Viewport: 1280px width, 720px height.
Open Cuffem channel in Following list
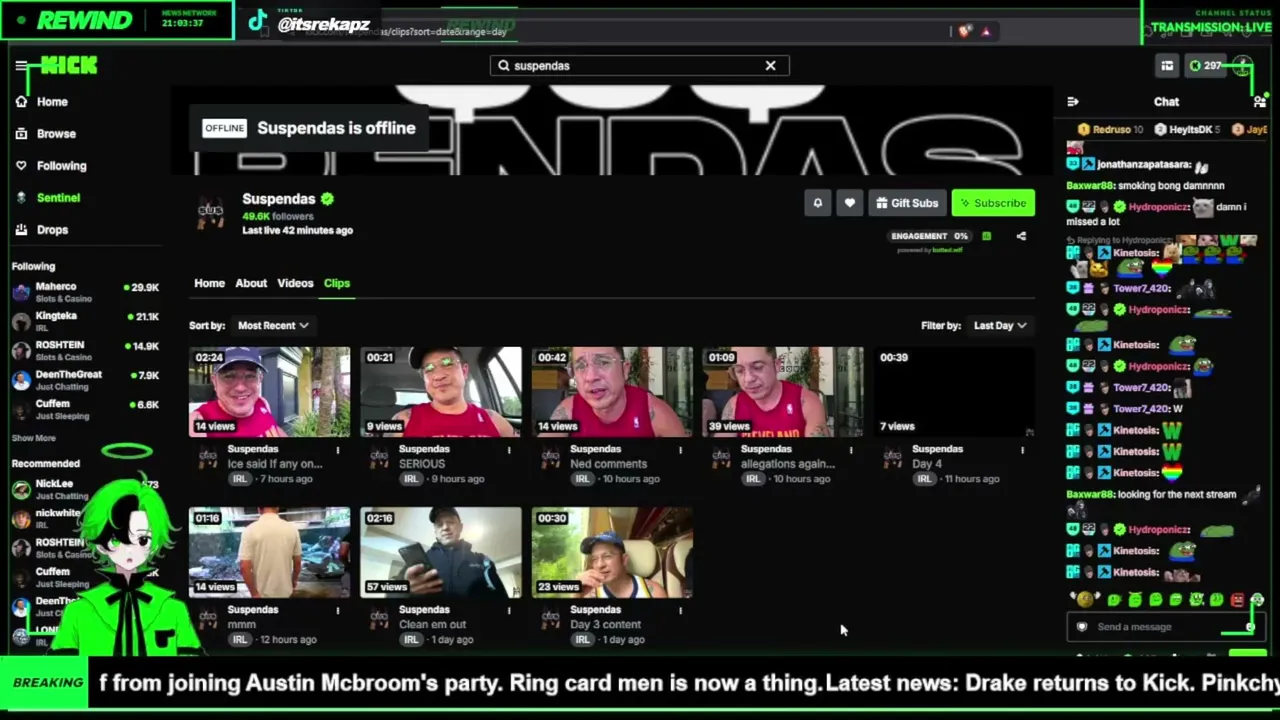85,409
